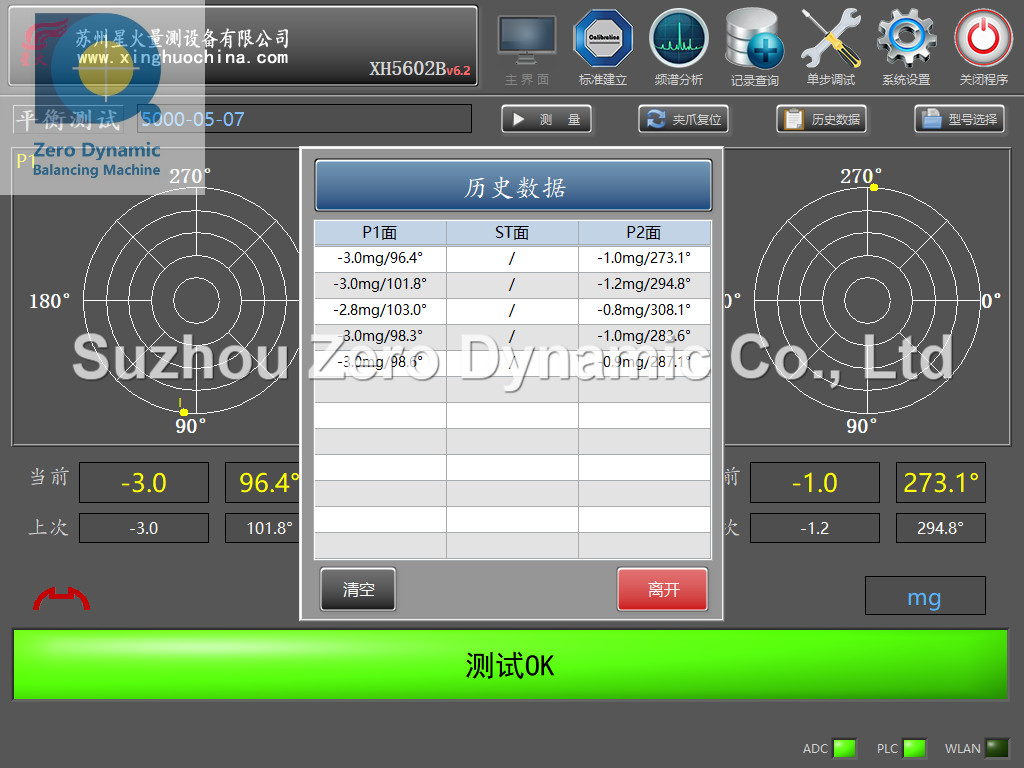1024x768 pixels.
Task: Open 型号选择 model selection button
Action: coord(959,120)
